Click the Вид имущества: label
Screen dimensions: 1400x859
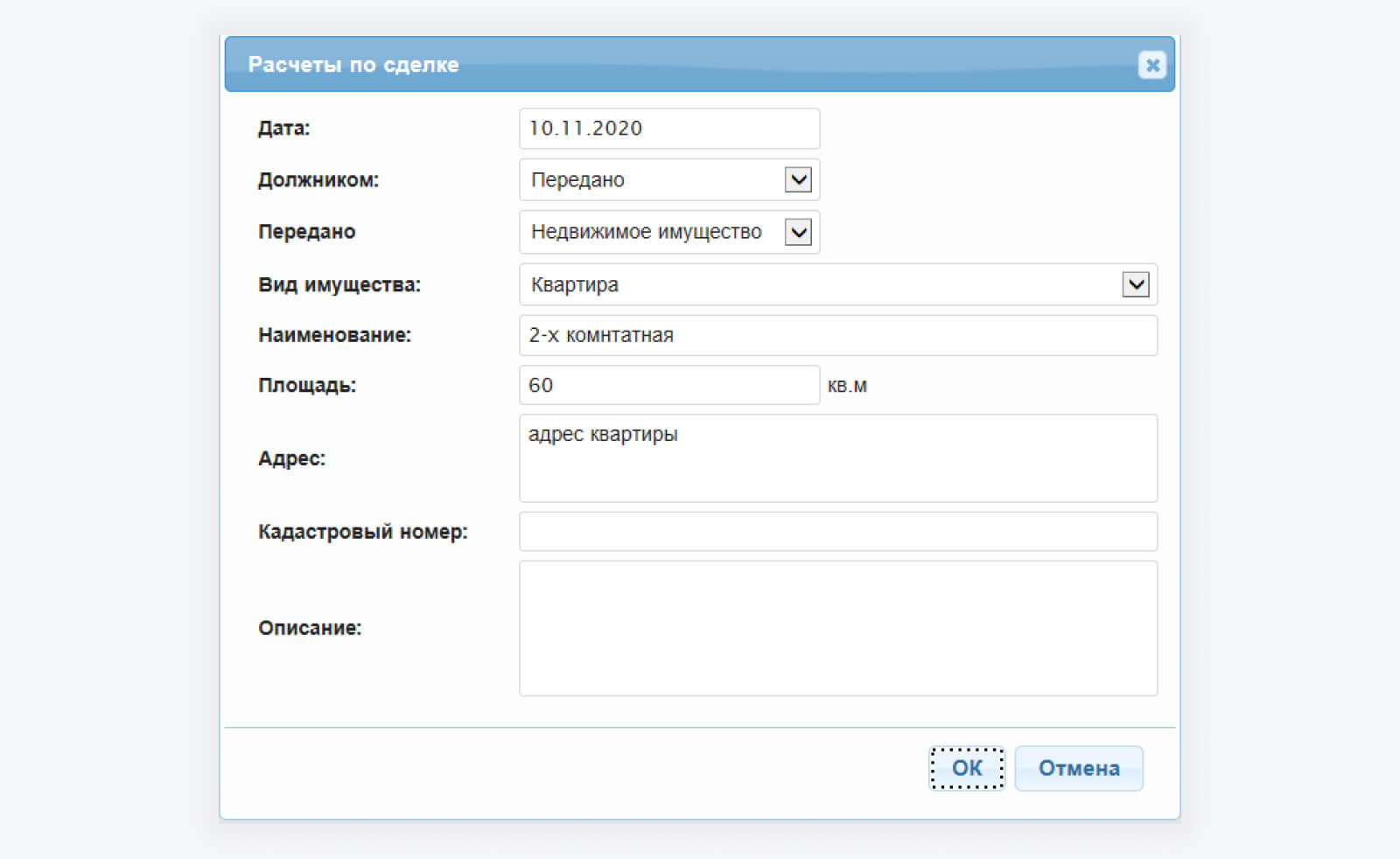[339, 285]
